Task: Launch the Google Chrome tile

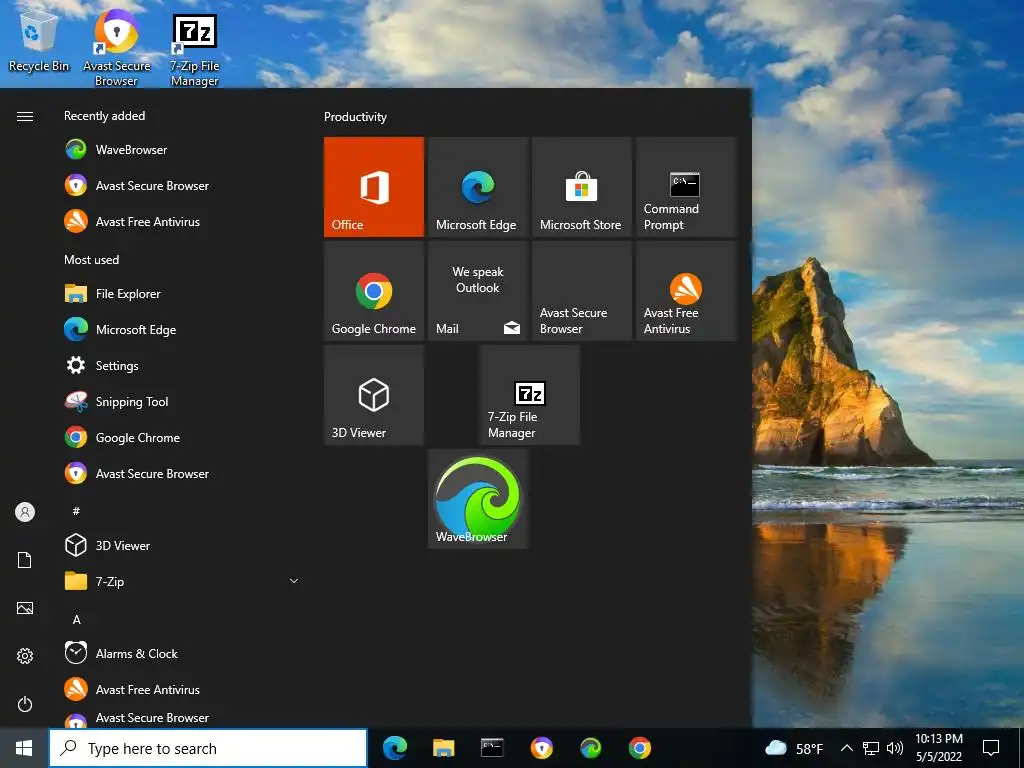Action: pos(374,291)
